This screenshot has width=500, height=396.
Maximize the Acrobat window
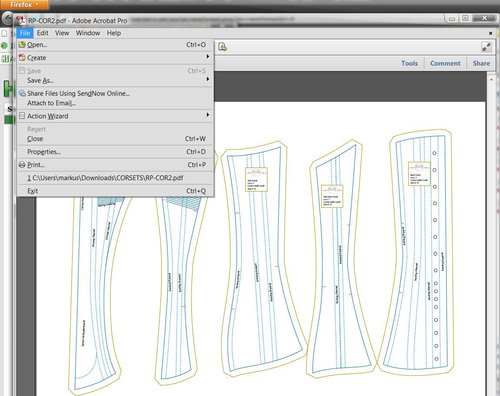pos(466,18)
